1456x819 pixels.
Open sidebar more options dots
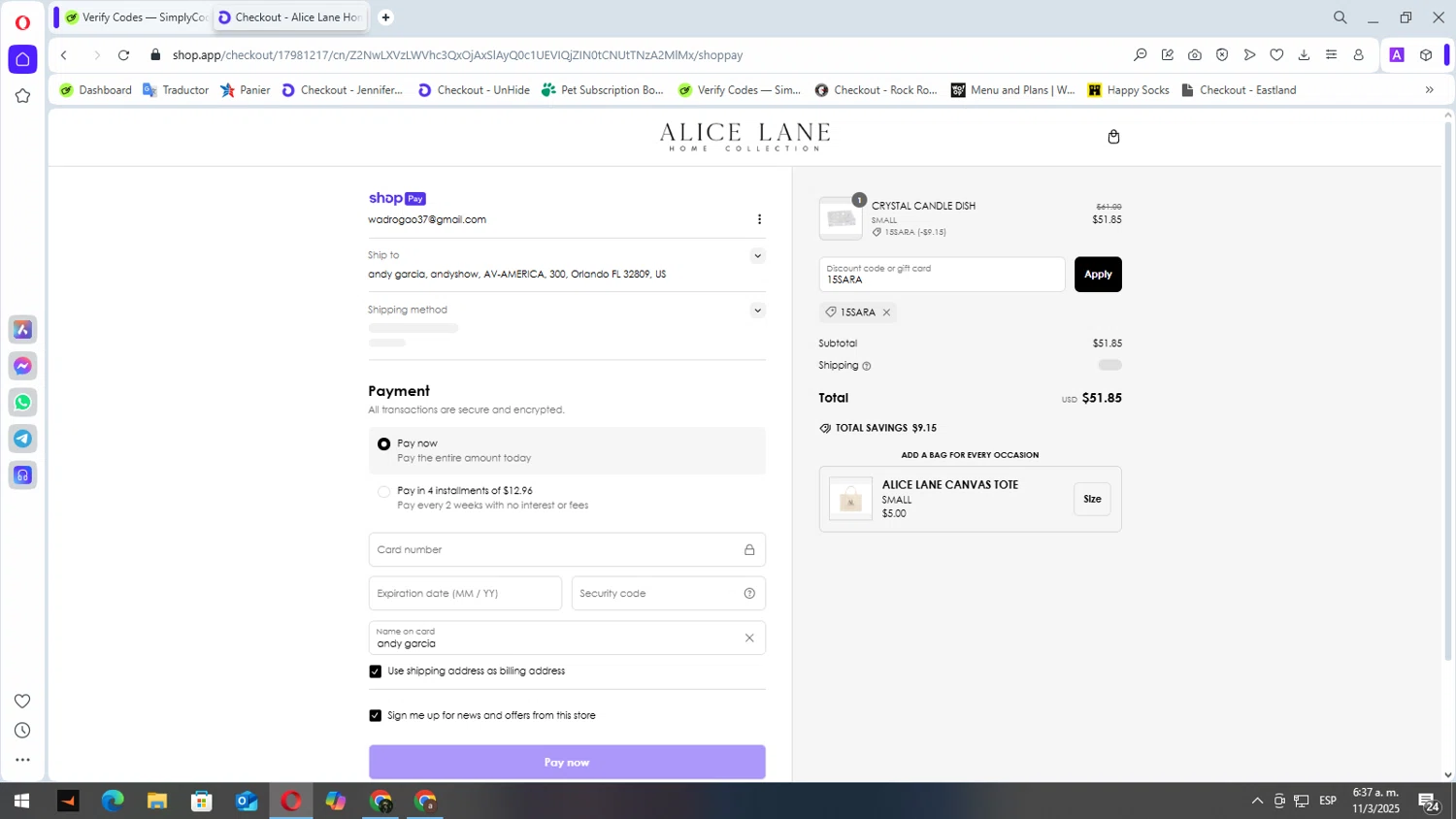22,760
